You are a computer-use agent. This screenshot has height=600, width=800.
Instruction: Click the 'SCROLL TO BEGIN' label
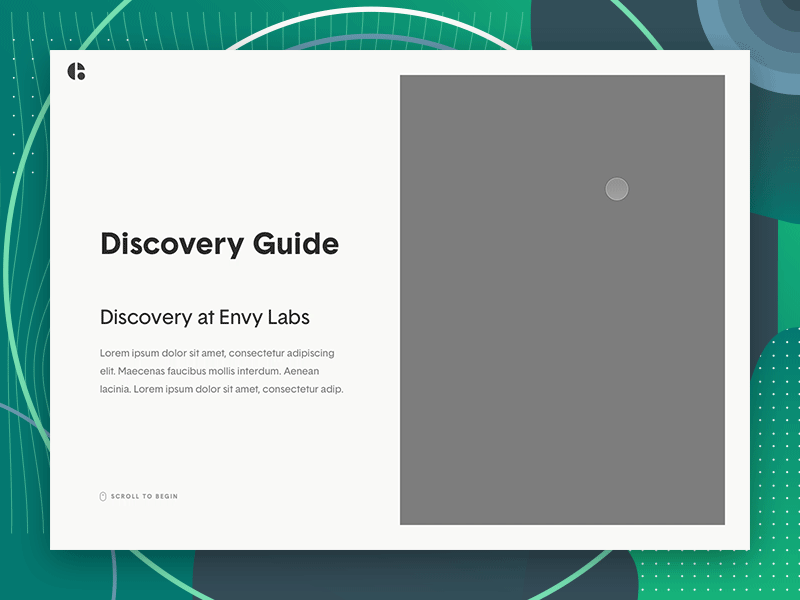pos(144,496)
